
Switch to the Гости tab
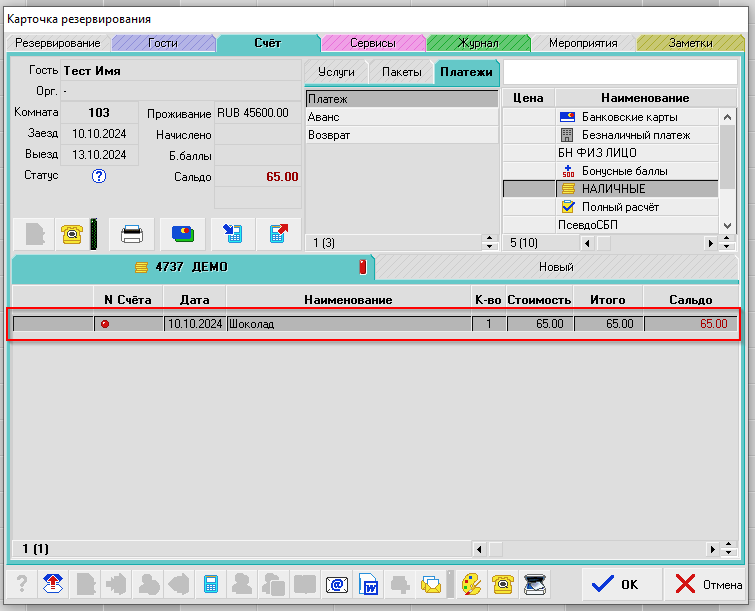click(162, 43)
